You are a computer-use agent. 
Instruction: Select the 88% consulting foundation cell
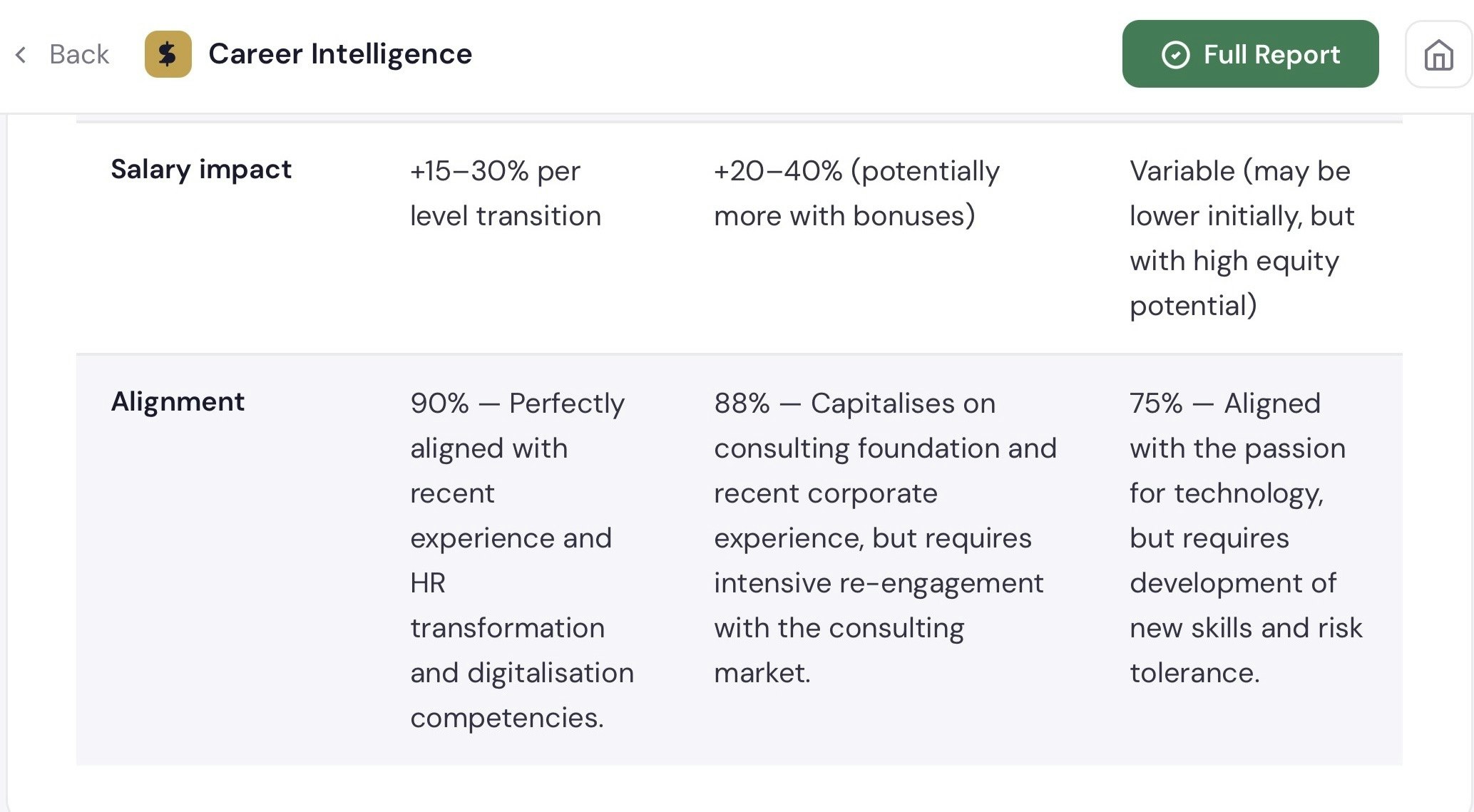tap(886, 537)
